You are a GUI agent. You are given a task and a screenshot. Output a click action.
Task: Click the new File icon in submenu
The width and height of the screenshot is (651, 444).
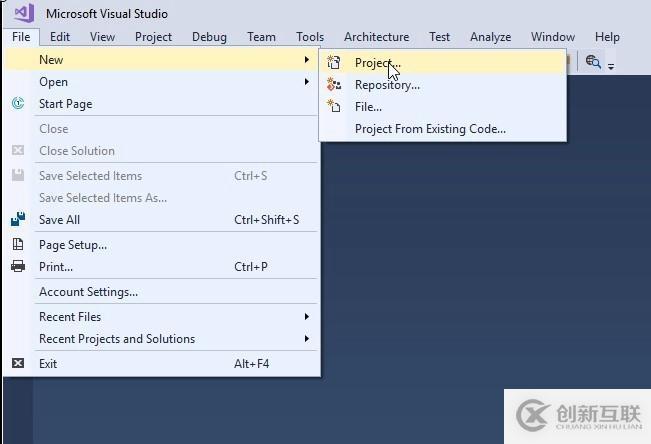tap(335, 107)
